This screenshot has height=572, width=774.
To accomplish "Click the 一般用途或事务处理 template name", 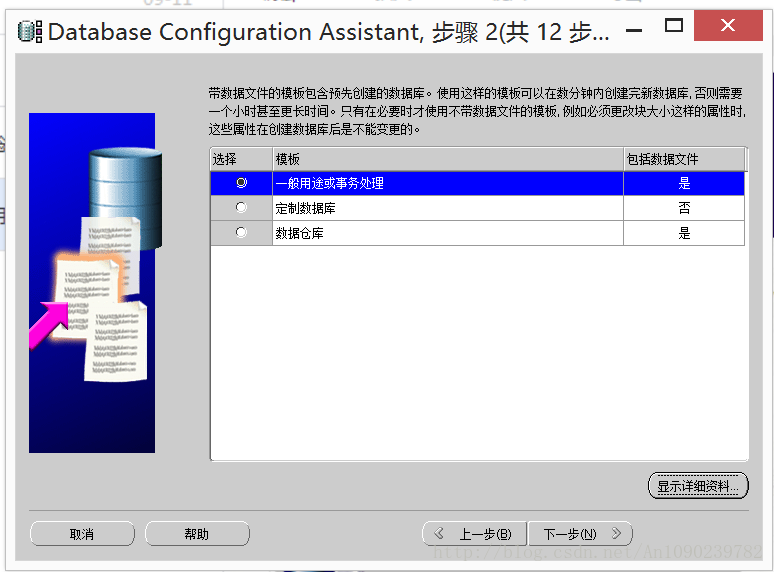I will (330, 184).
